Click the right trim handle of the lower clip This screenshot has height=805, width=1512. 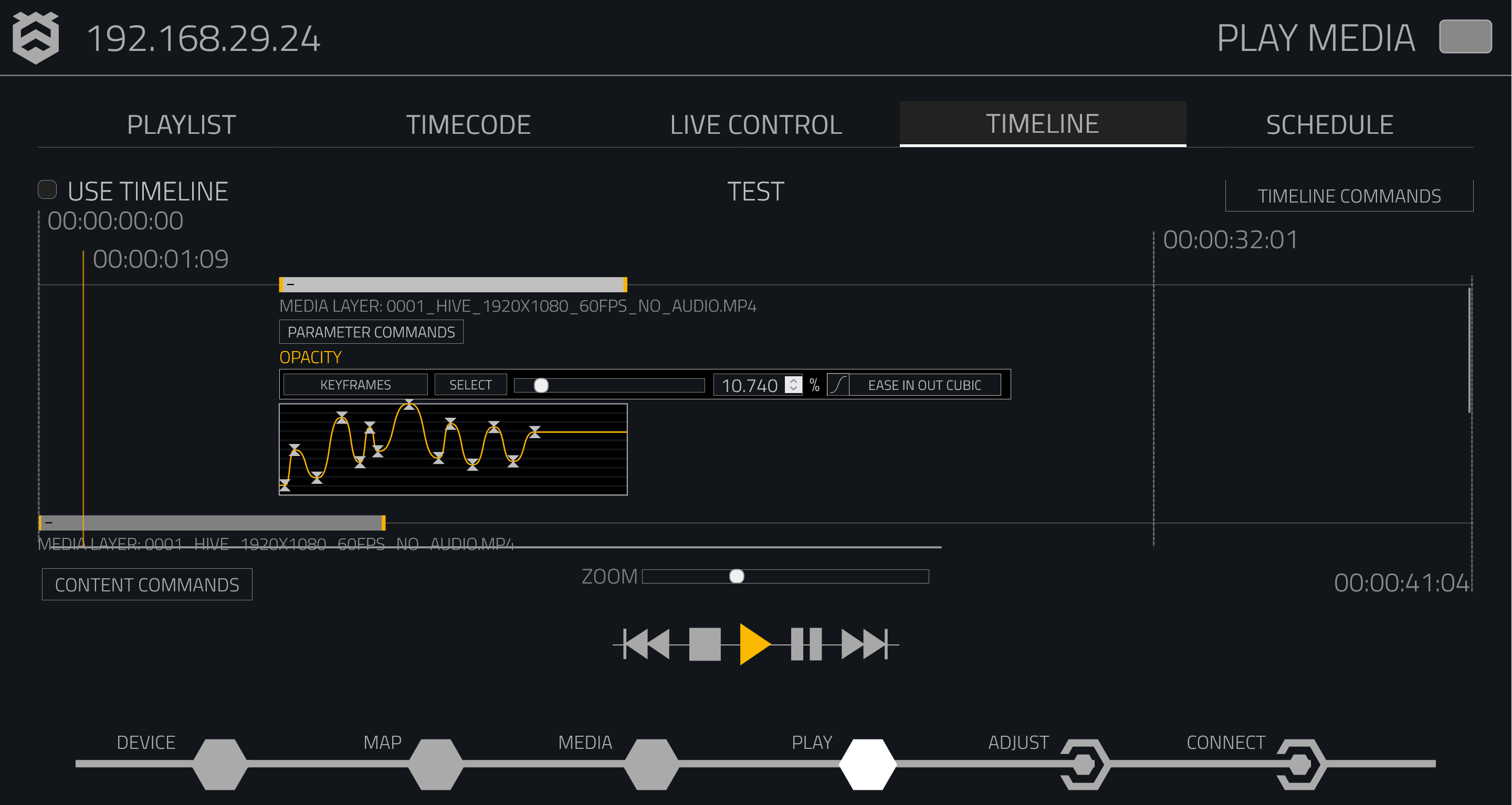[x=383, y=522]
